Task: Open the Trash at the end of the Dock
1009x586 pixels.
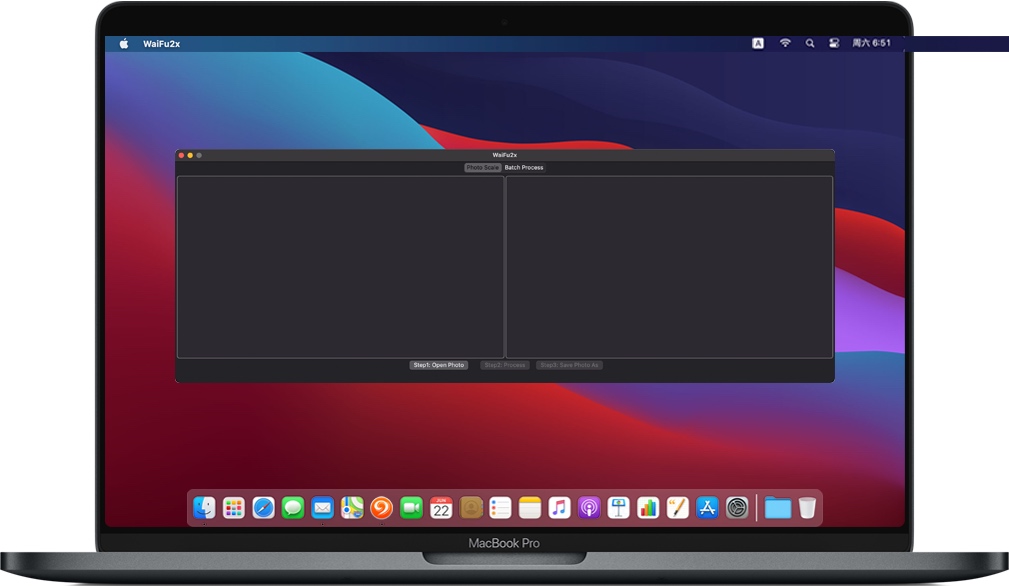Action: click(x=807, y=507)
